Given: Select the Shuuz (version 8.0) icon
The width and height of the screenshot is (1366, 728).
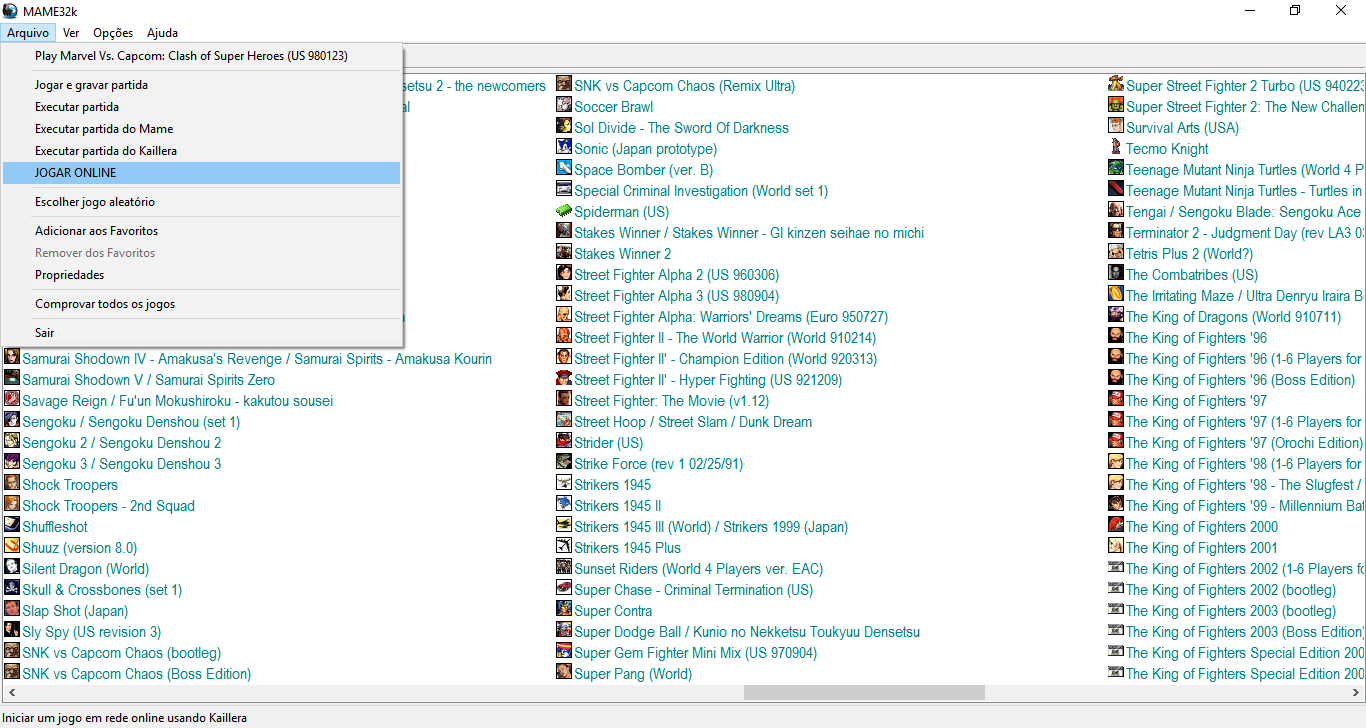Looking at the screenshot, I should pyautogui.click(x=12, y=547).
